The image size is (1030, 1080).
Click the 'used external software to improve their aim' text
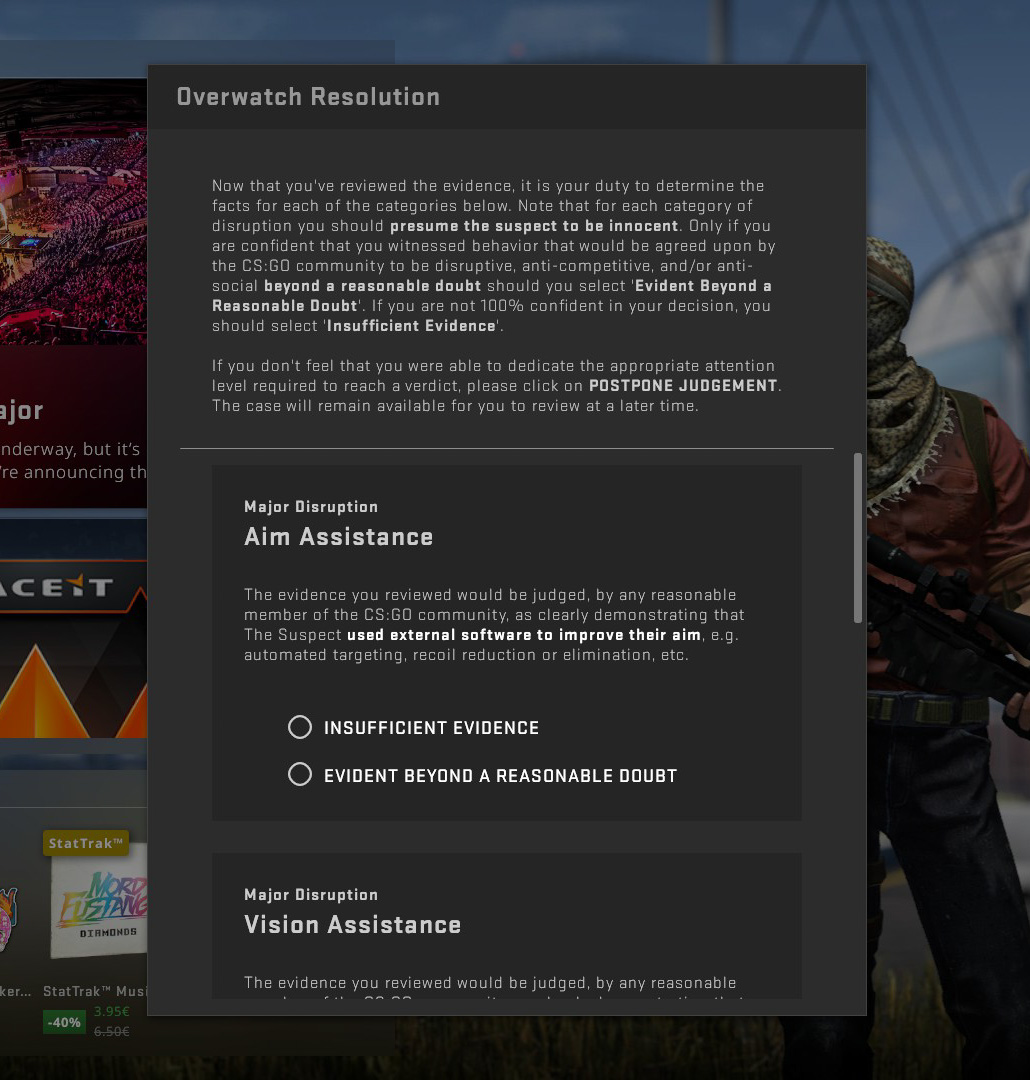click(524, 635)
